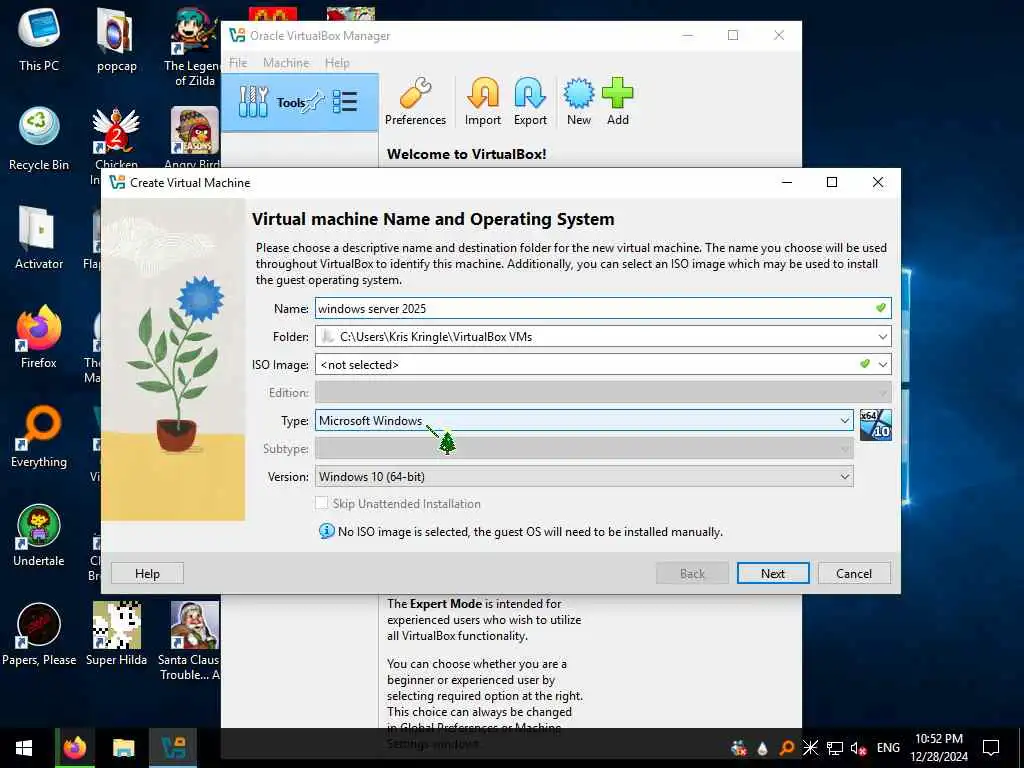Open the Windows Start menu
Image resolution: width=1024 pixels, height=768 pixels.
(24, 748)
